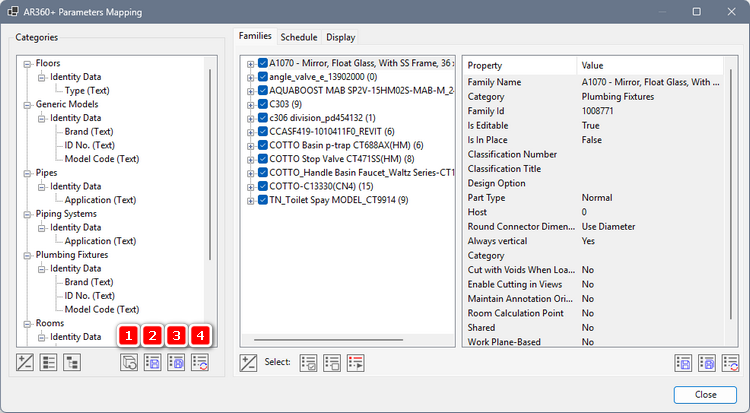
Task: Uncheck the c306 division_pd454132 checkbox
Action: pos(263,118)
